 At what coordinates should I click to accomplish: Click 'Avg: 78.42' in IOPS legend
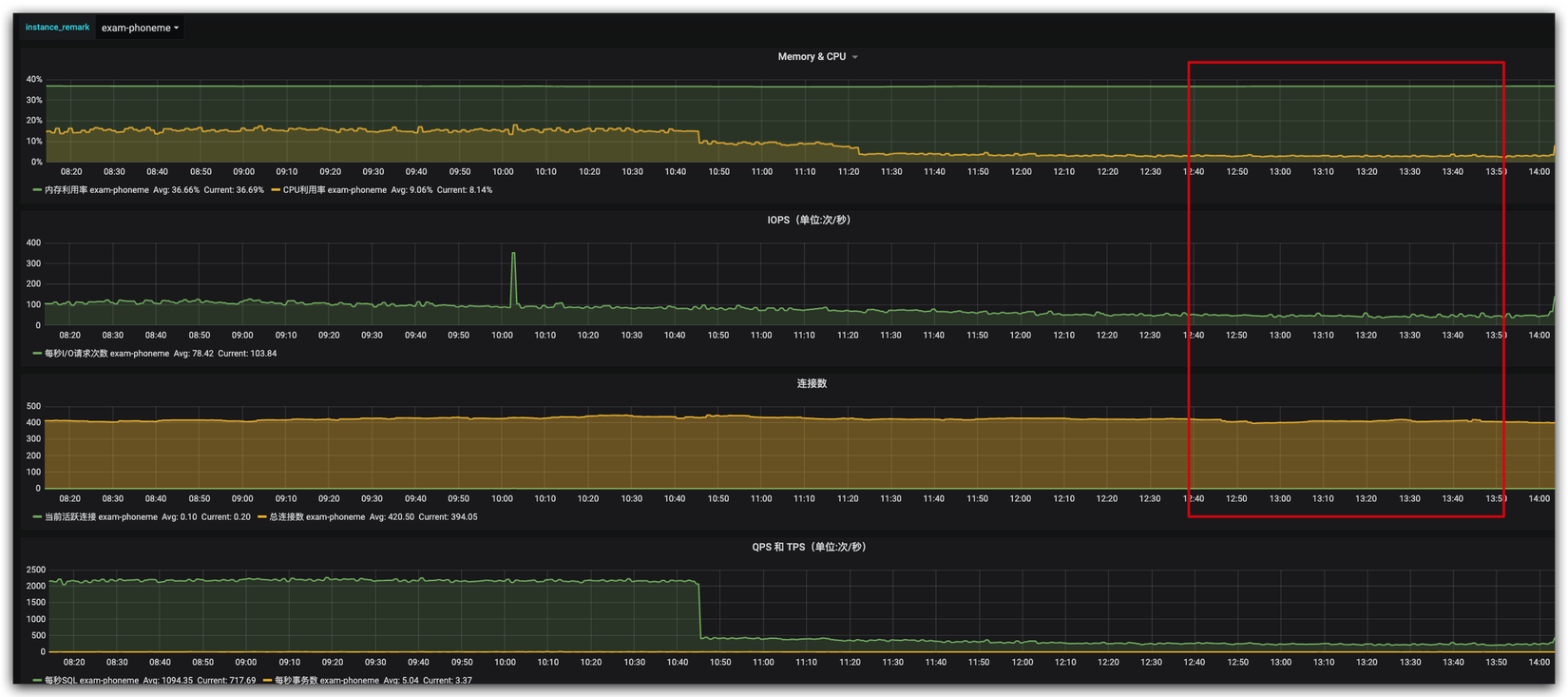point(193,354)
